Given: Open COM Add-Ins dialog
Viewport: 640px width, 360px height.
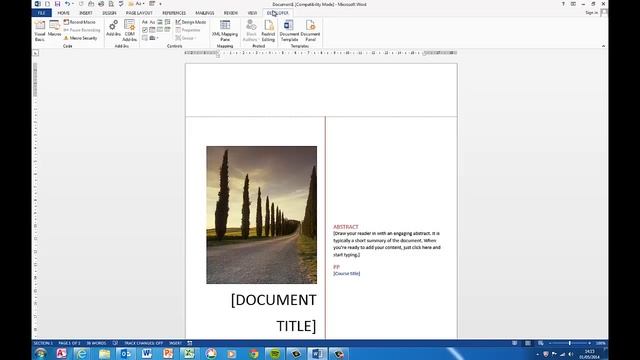Looking at the screenshot, I should tap(130, 31).
